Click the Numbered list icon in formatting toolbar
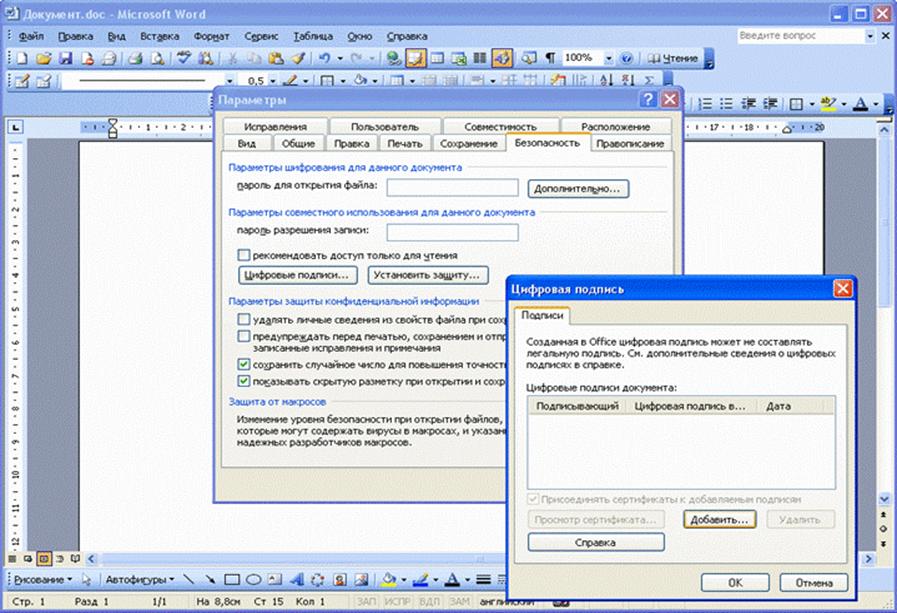Image resolution: width=897 pixels, height=613 pixels. [705, 104]
